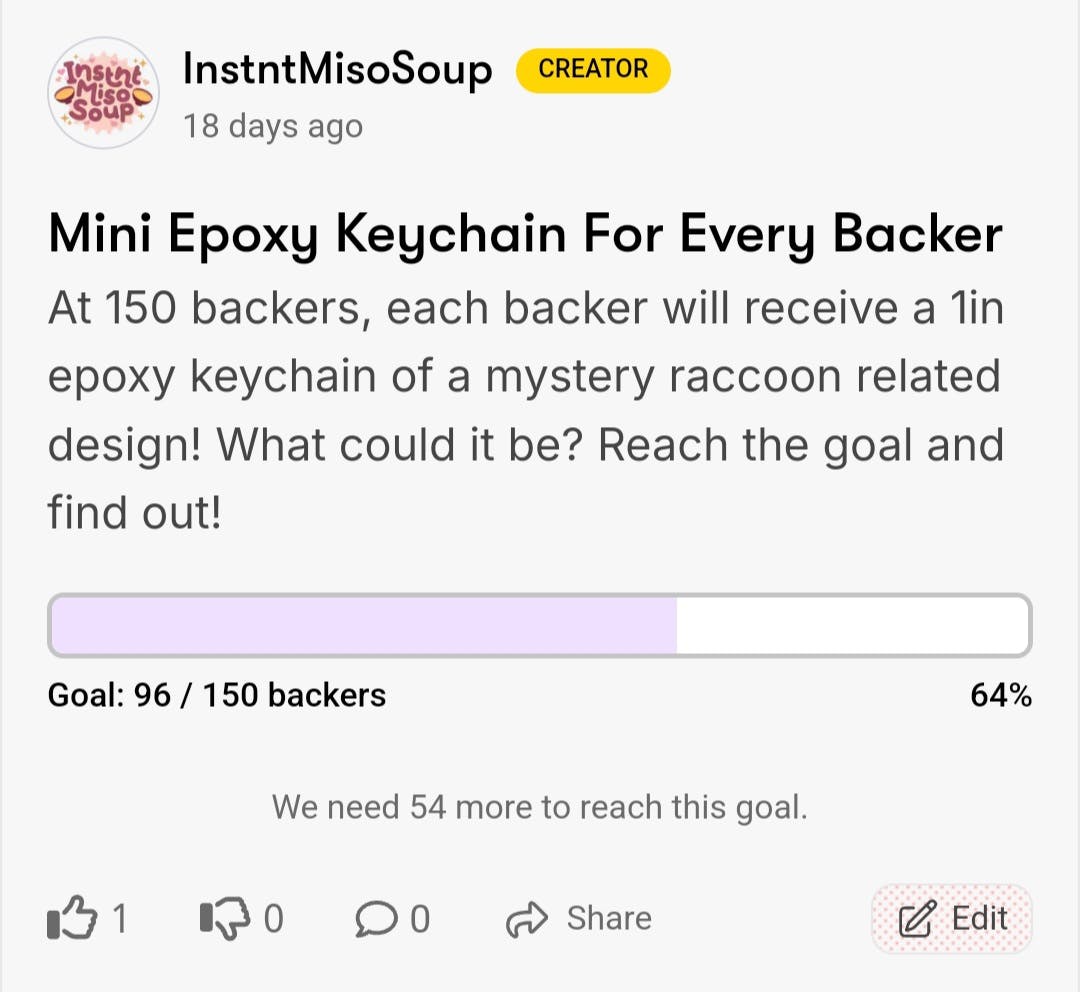This screenshot has height=992, width=1080.
Task: Click the "Share" text label
Action: 609,918
